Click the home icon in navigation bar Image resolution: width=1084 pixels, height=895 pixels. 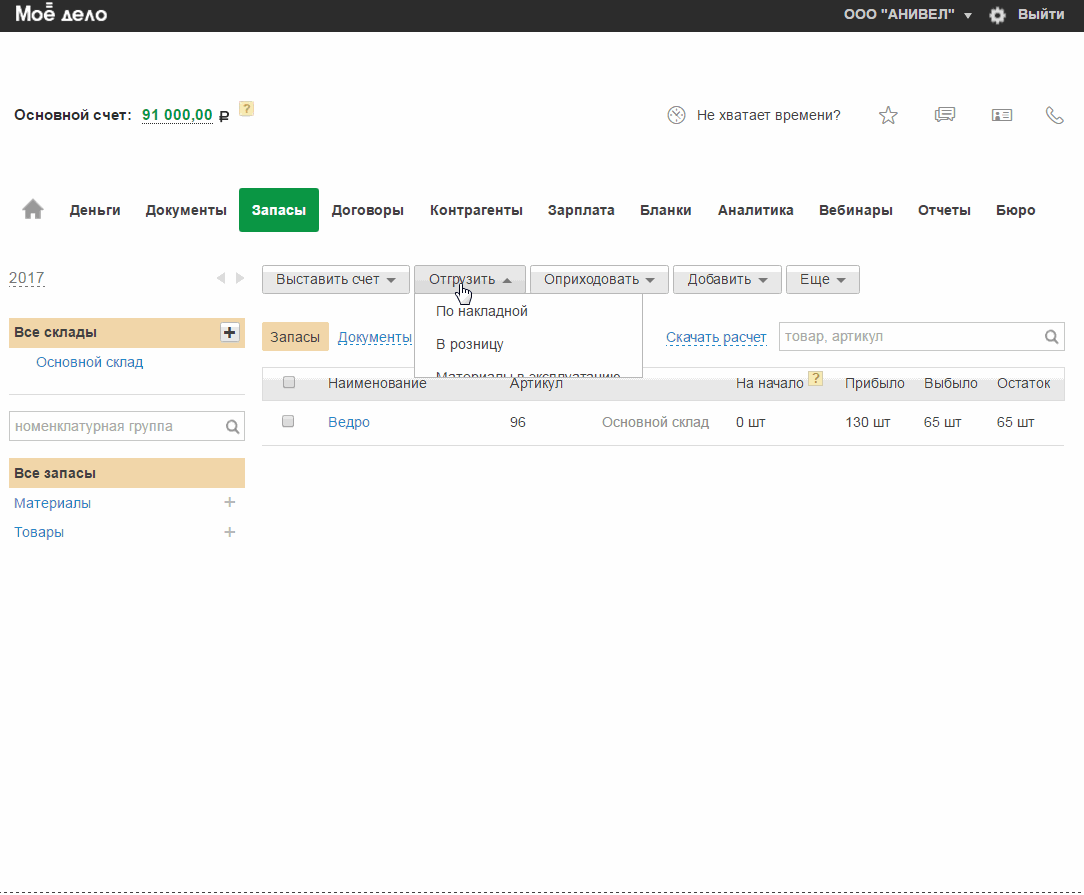(33, 210)
